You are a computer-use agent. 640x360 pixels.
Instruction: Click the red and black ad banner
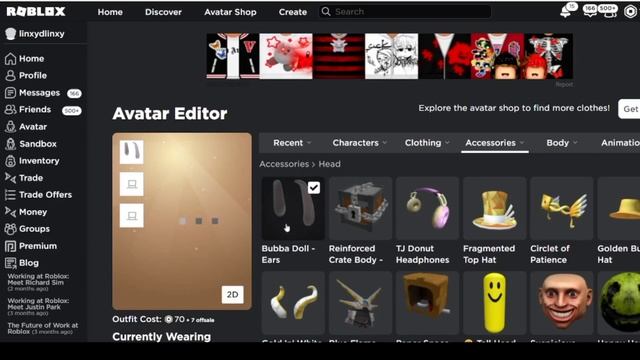tap(389, 56)
